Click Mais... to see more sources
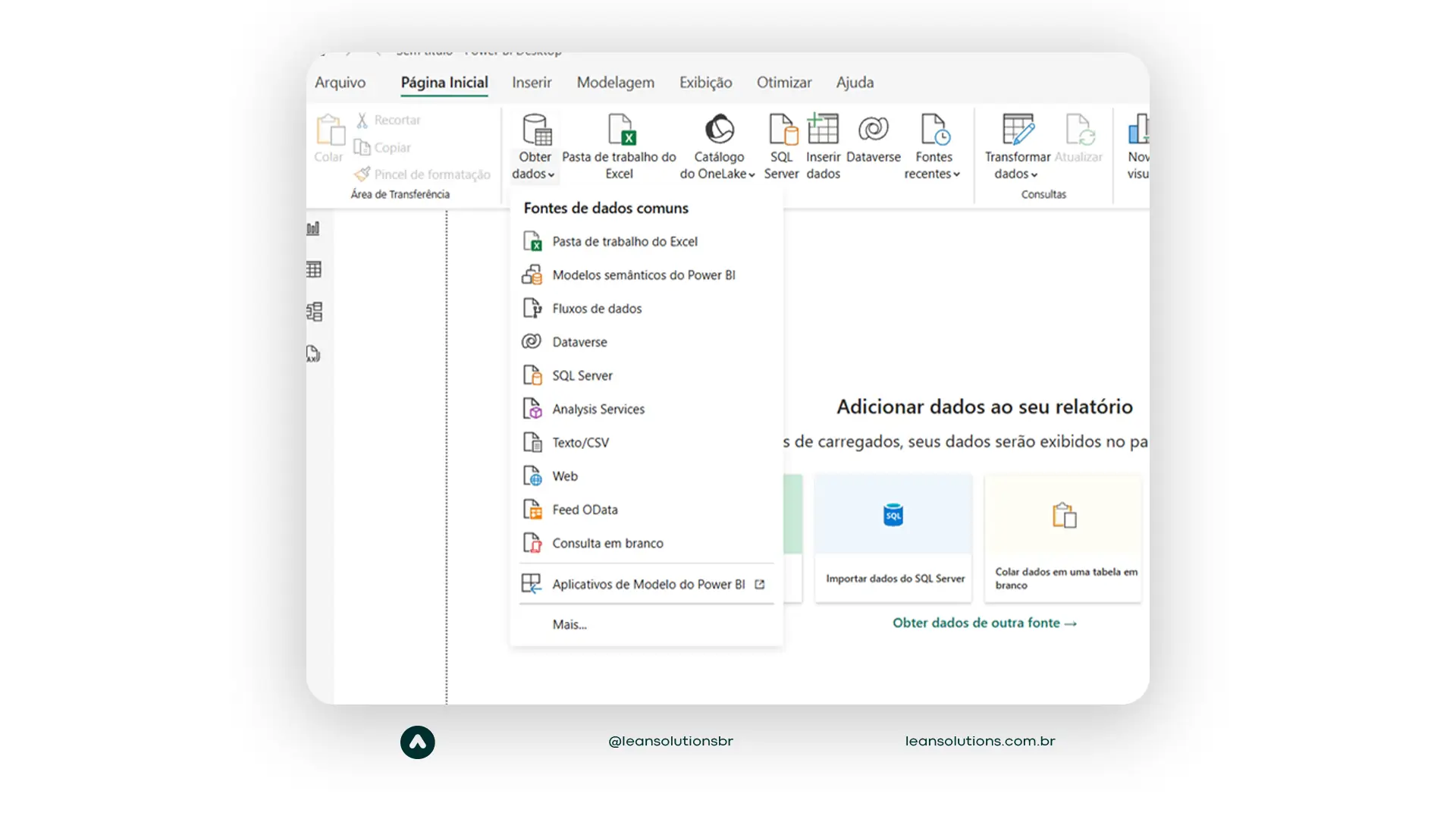Viewport: 1456px width, 819px height. (x=646, y=624)
